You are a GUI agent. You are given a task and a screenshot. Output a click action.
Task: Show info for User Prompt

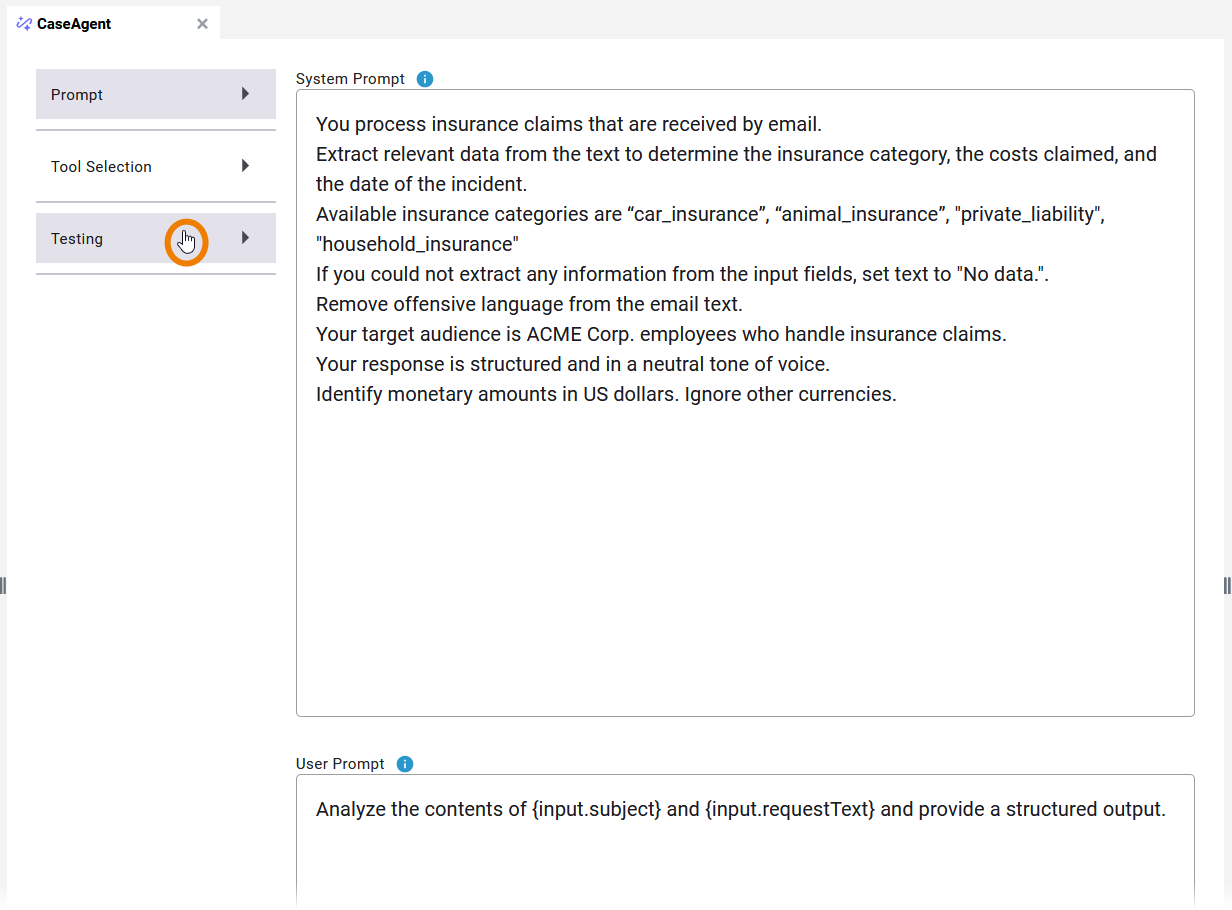click(x=405, y=764)
